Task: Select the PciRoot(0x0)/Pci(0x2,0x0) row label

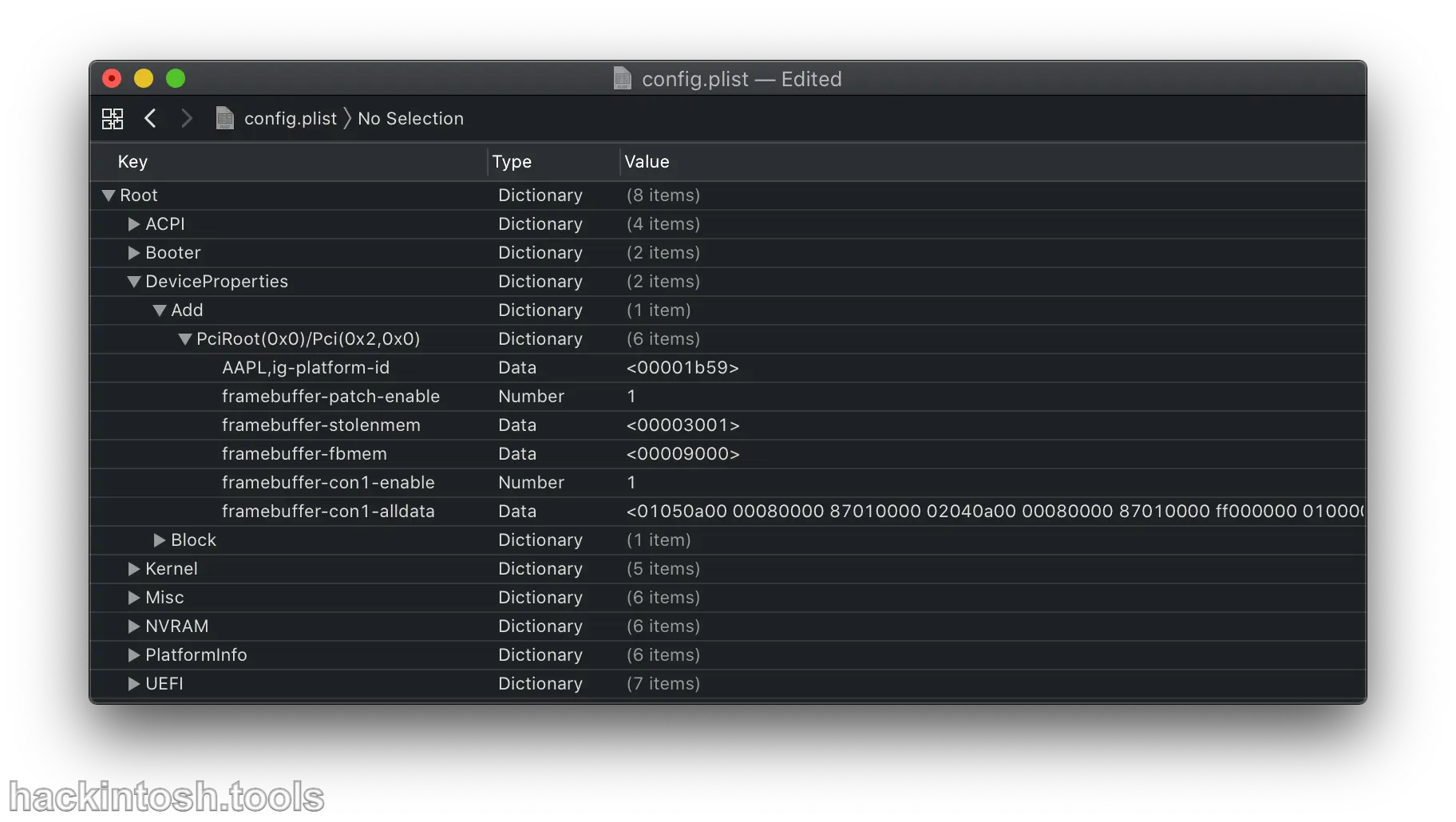Action: click(x=308, y=339)
